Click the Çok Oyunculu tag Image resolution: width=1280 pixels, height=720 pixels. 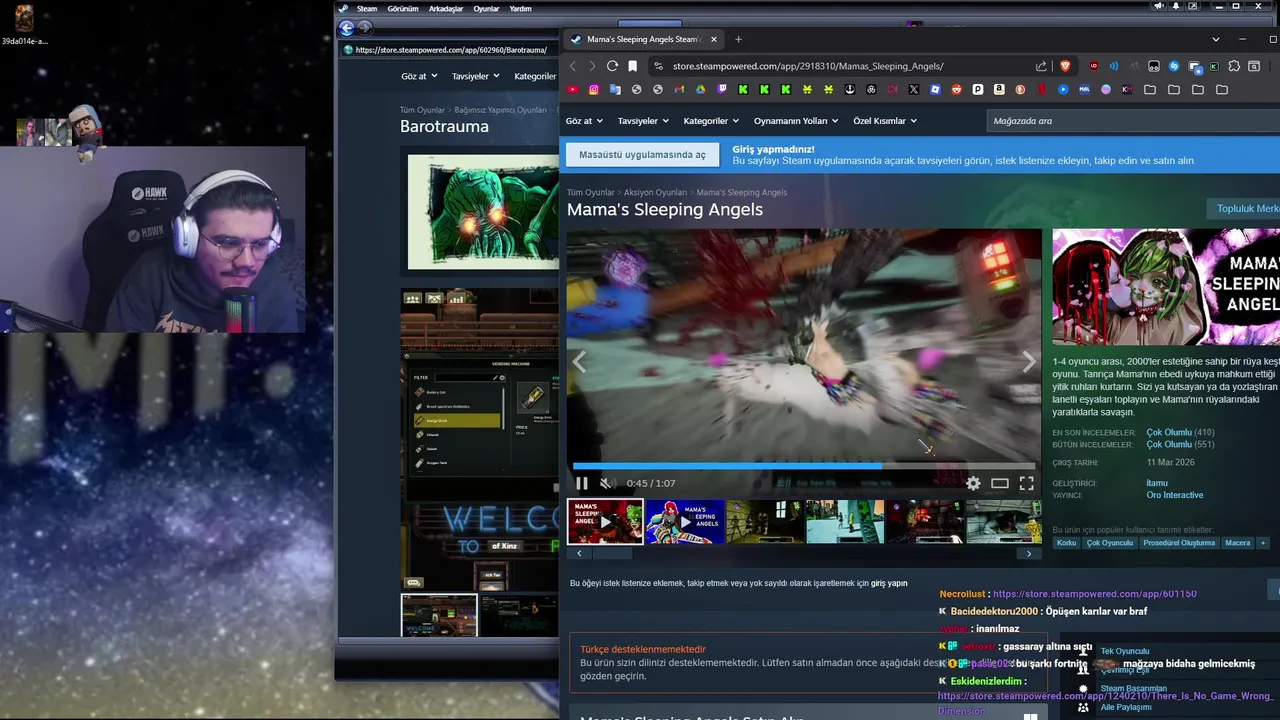pos(1110,543)
